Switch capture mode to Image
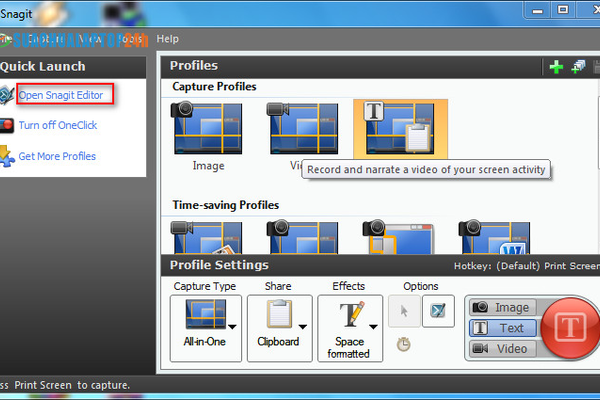This screenshot has height=400, width=600. coord(502,307)
